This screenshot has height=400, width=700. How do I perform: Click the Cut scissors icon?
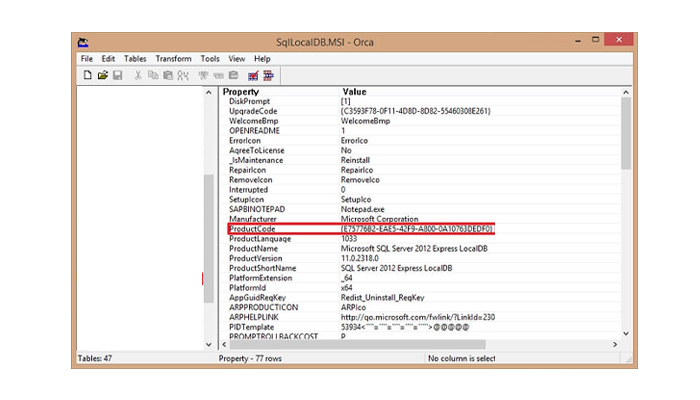pos(138,75)
